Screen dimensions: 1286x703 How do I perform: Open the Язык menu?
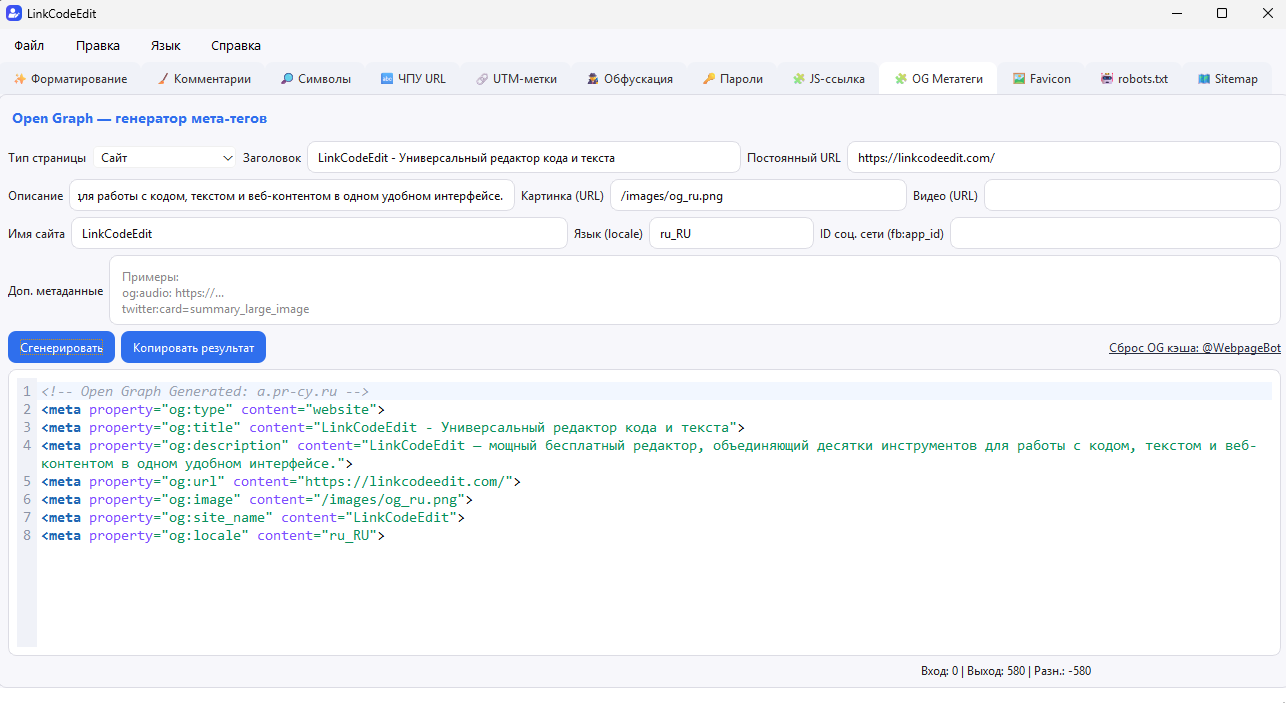click(x=166, y=46)
